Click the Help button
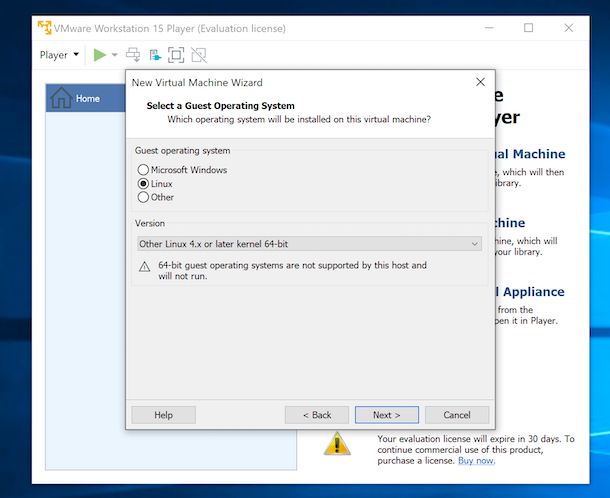This screenshot has width=610, height=498. tap(163, 415)
